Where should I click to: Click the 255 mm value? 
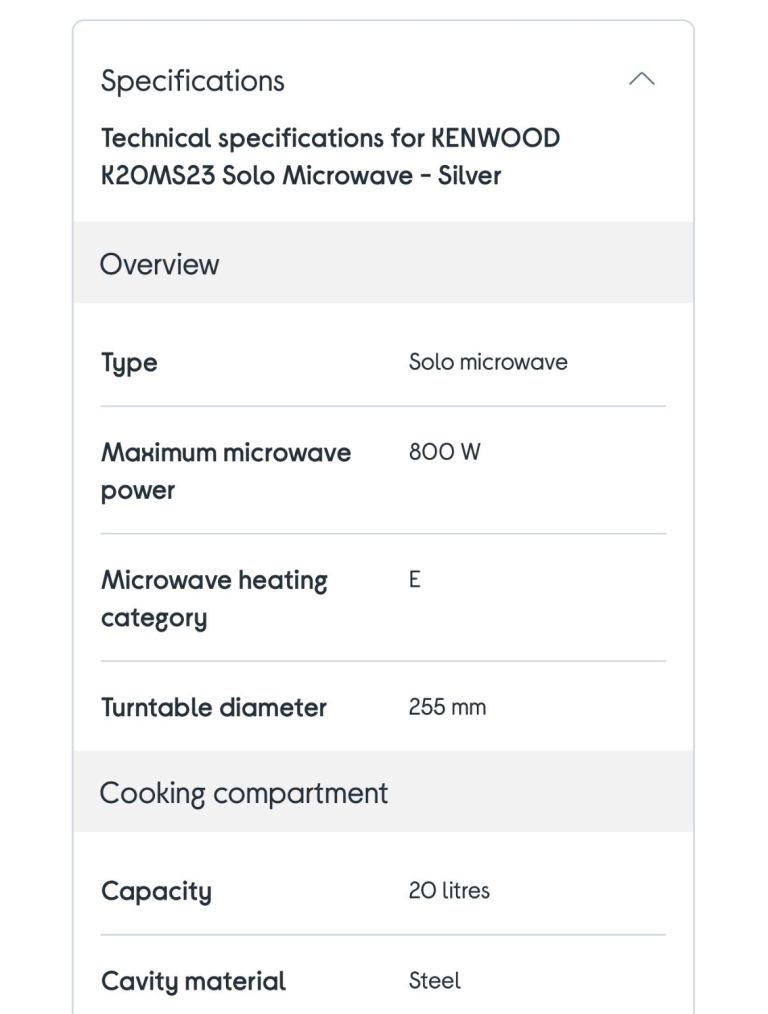coord(447,706)
